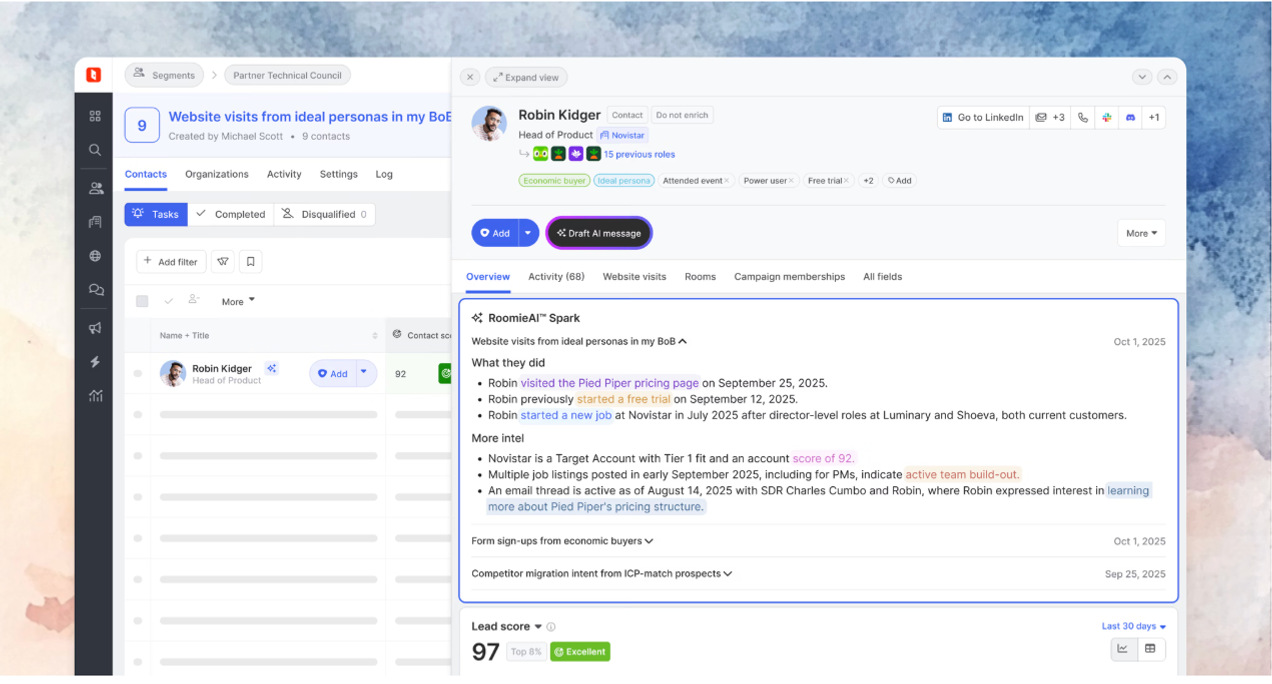Select the Completed tasks filter
The width and height of the screenshot is (1272, 684).
[x=231, y=214]
